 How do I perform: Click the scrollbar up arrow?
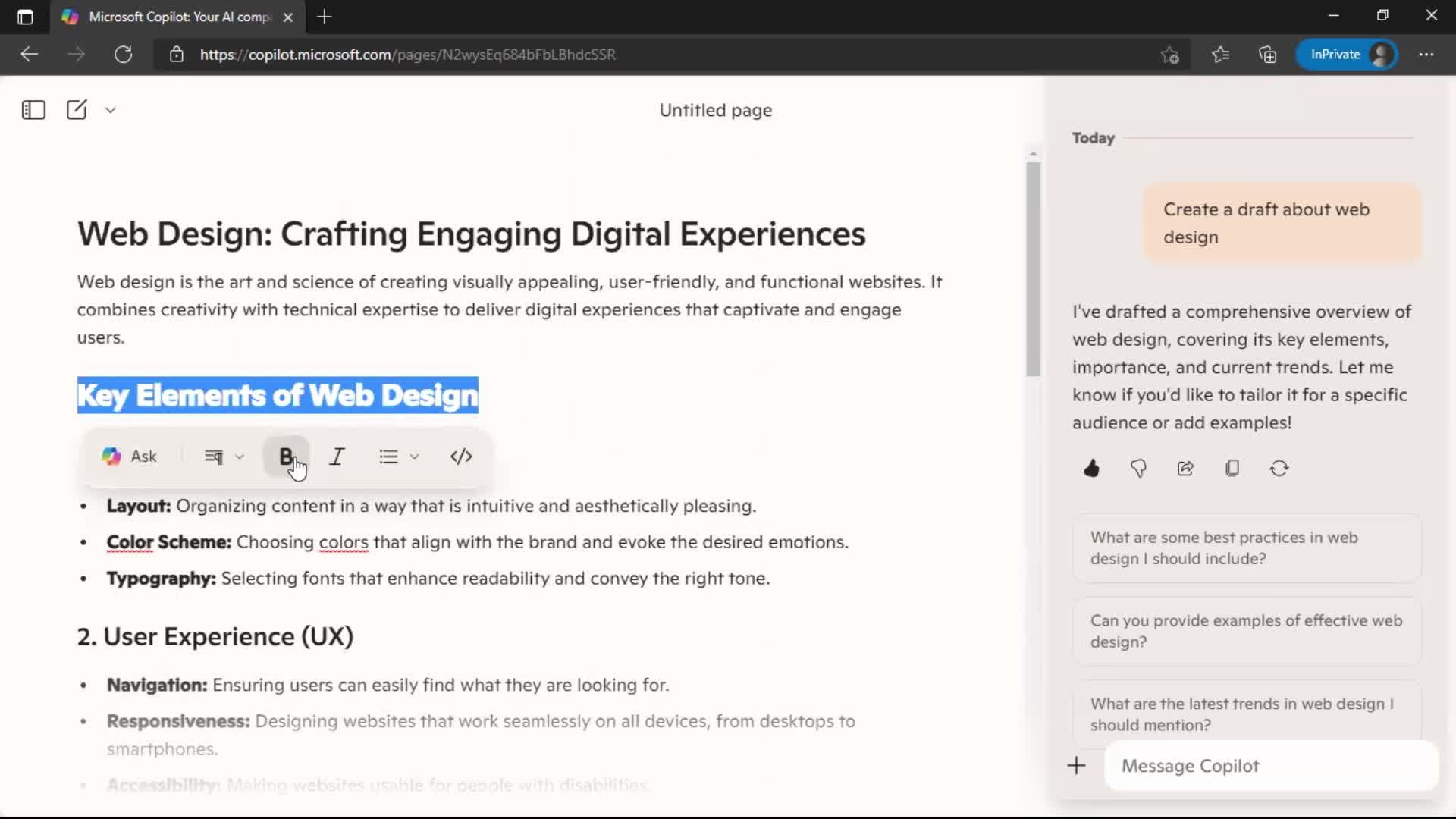point(1033,154)
